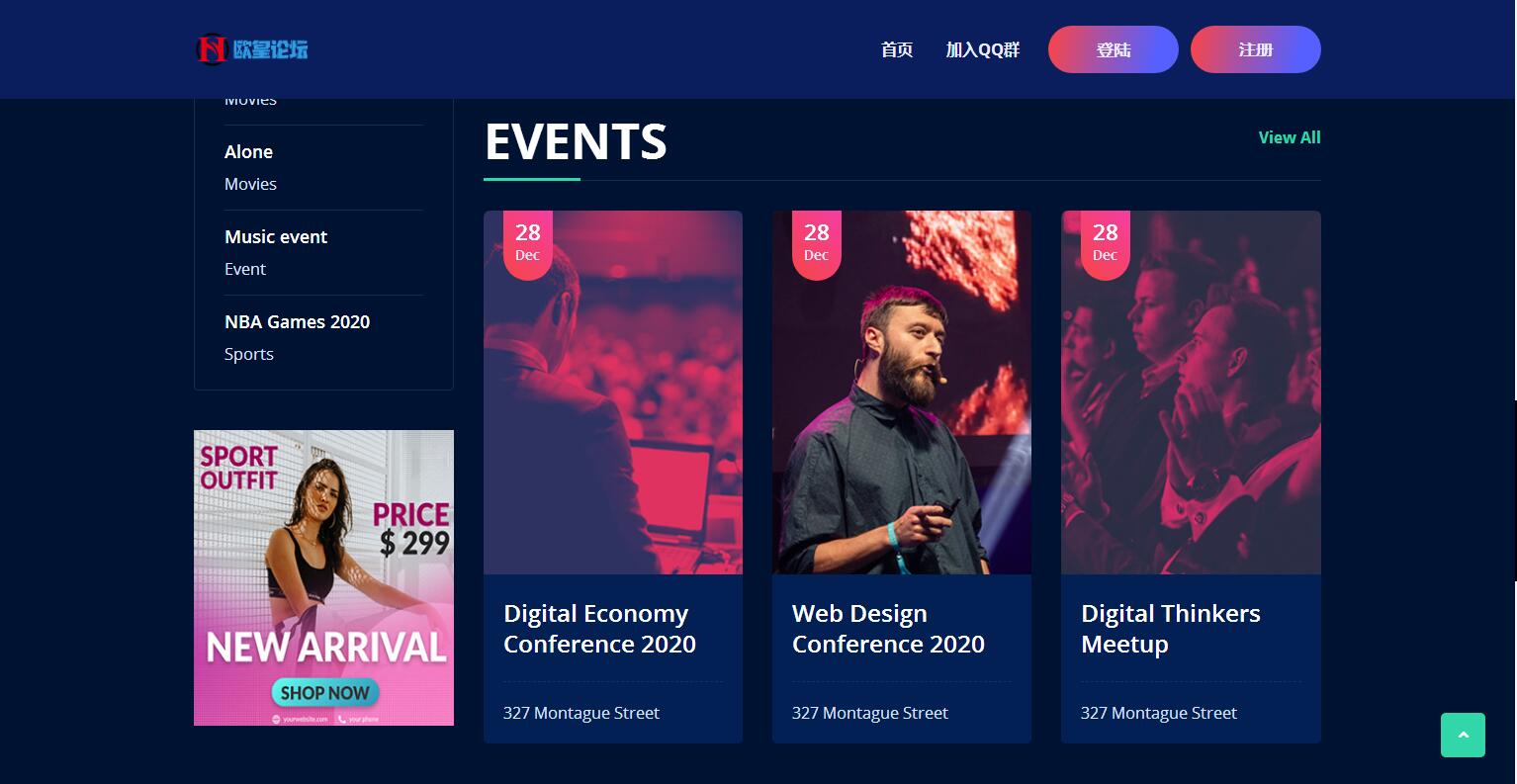
Task: Click the 欧星论坛 site logo
Action: pos(252,48)
